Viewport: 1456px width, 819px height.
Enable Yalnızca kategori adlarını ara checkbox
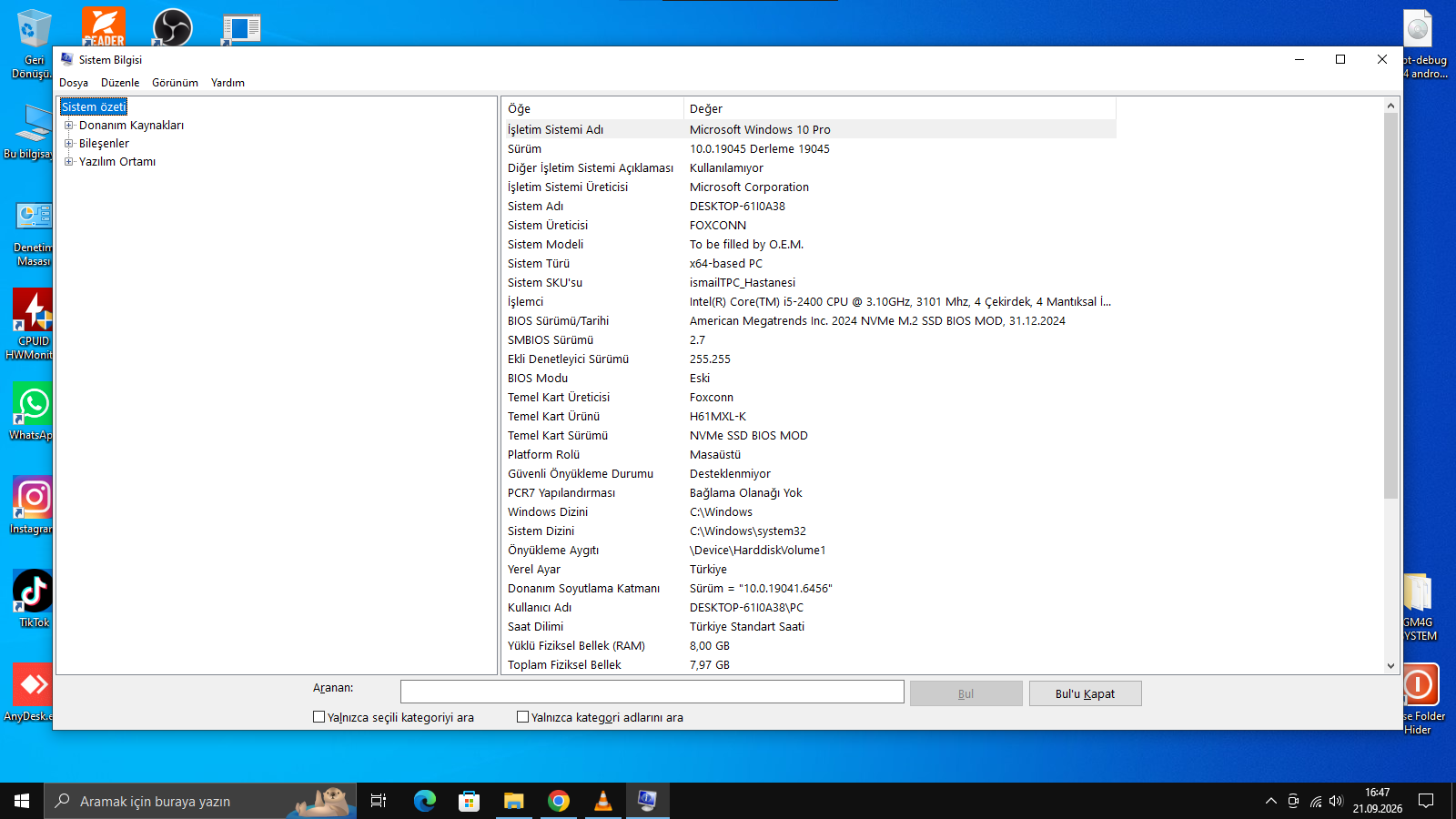tap(522, 717)
